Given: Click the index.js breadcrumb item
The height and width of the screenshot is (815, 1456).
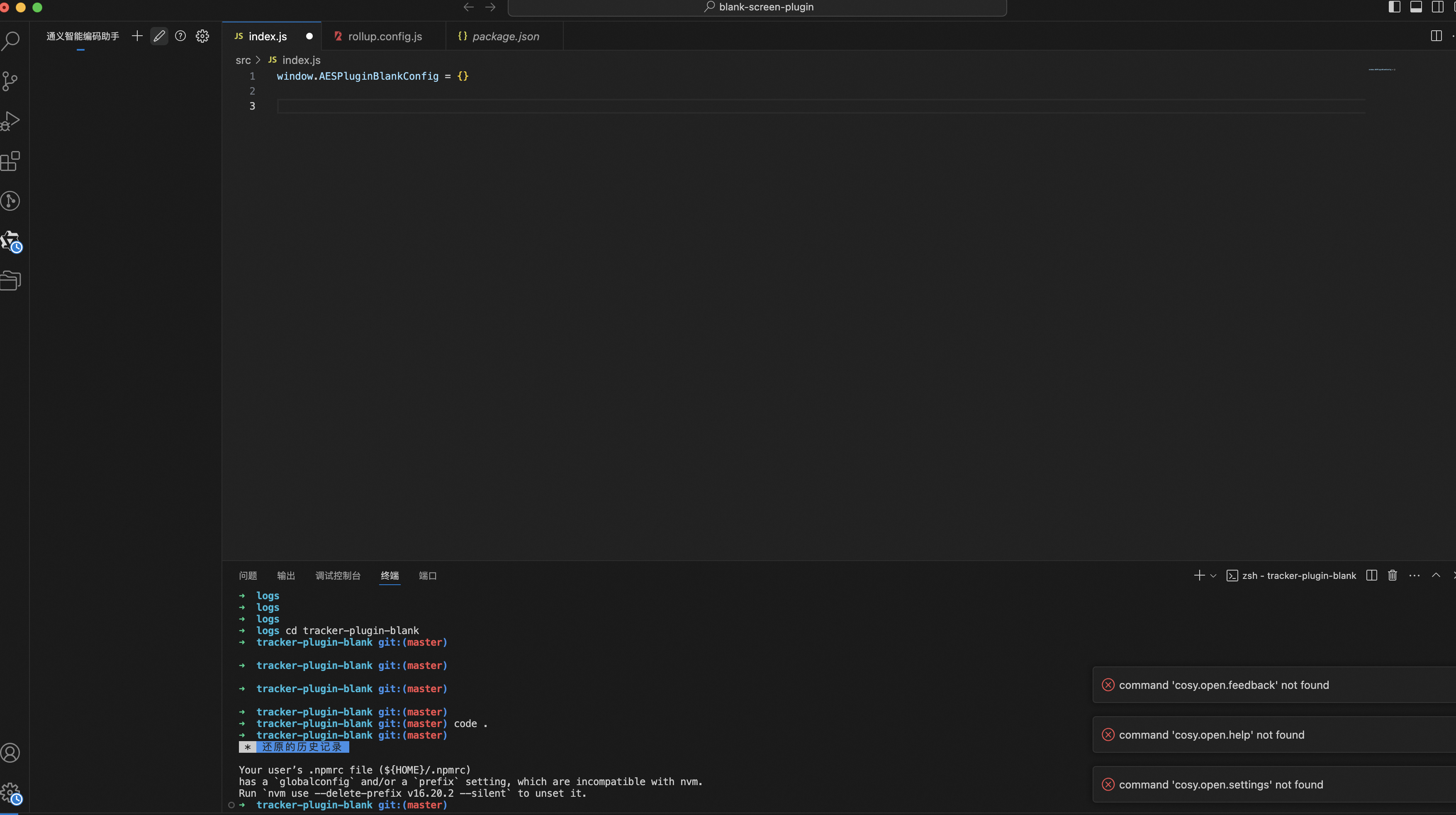Looking at the screenshot, I should (x=294, y=60).
